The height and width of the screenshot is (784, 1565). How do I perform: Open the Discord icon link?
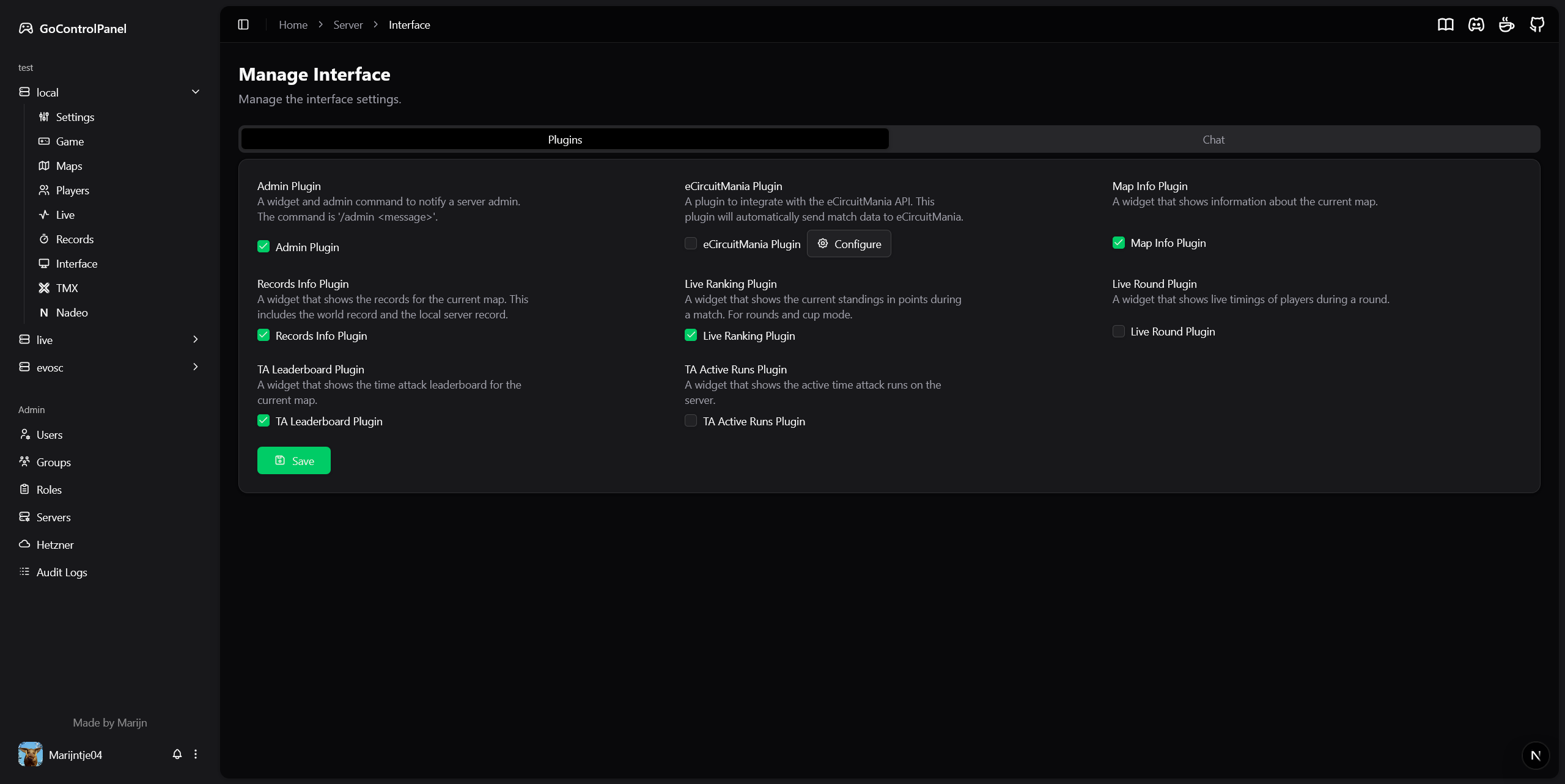coord(1476,24)
